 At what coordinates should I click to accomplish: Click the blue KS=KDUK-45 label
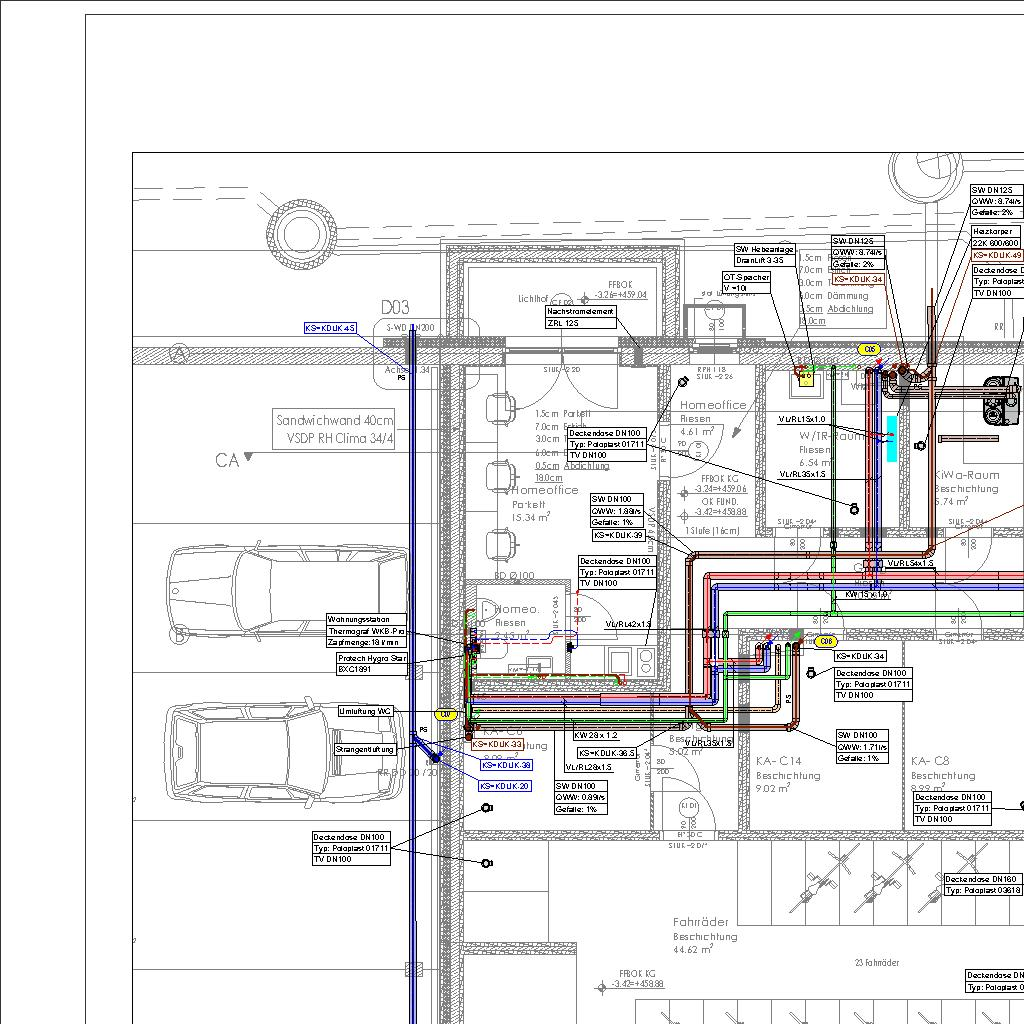331,328
